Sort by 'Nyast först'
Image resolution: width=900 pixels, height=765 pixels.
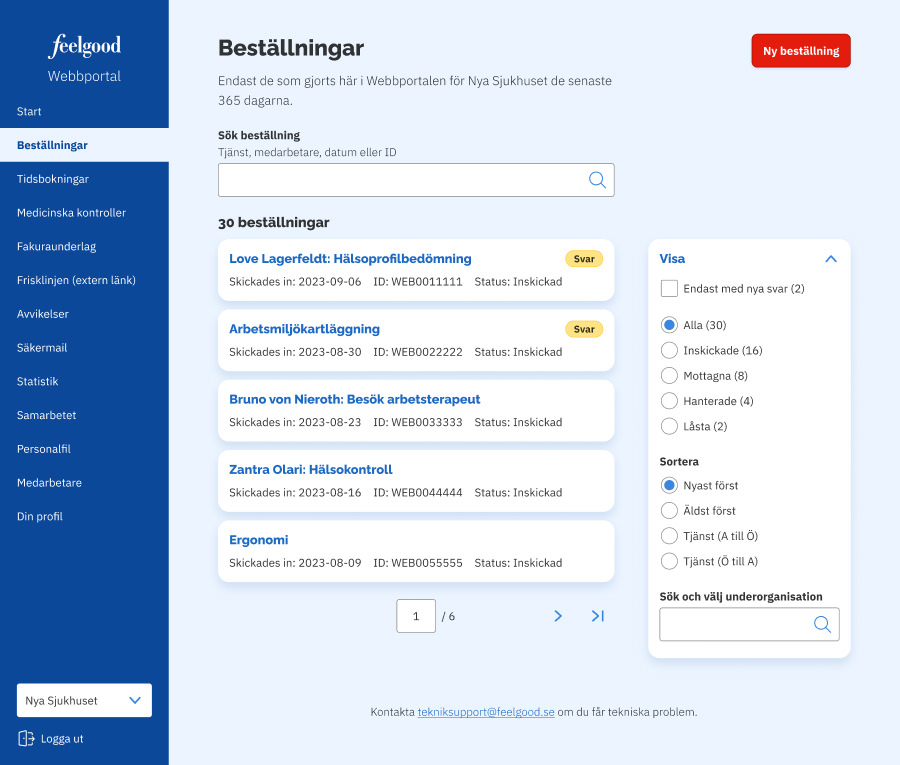tap(669, 486)
